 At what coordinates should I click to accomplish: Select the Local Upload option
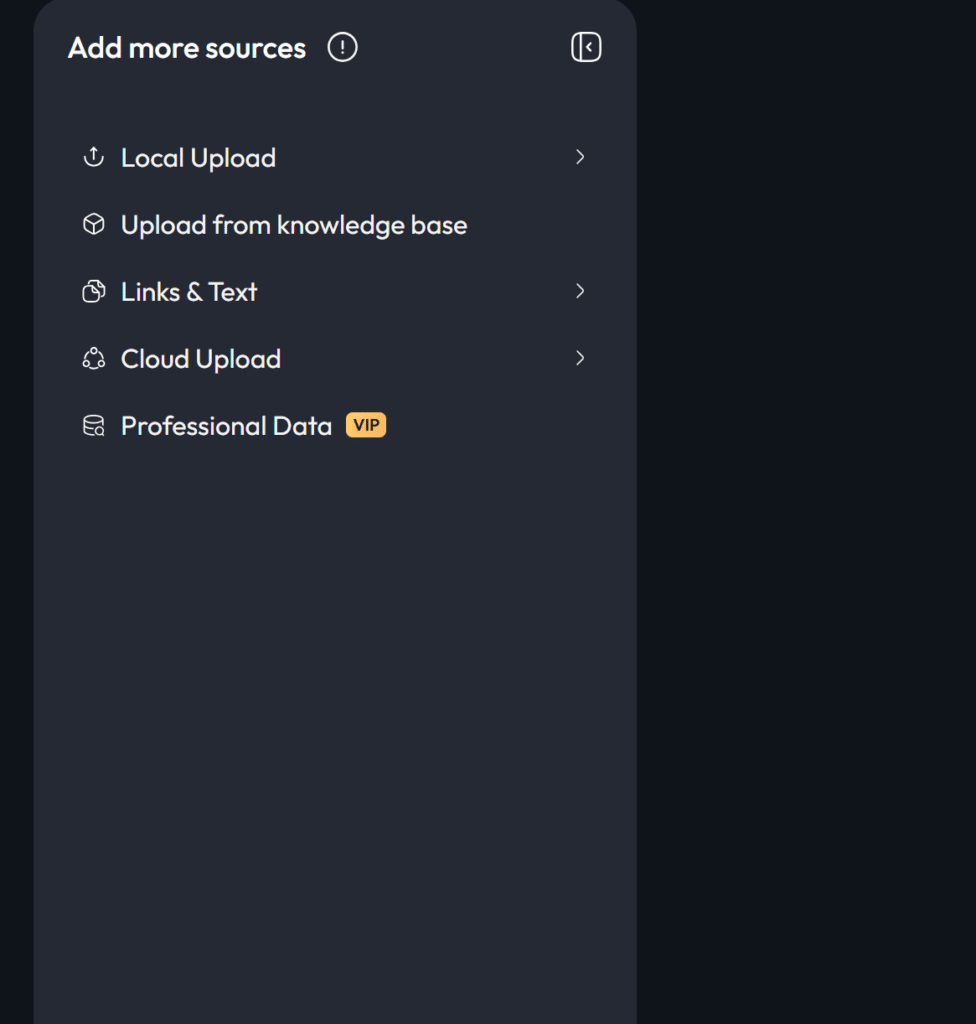pyautogui.click(x=198, y=158)
